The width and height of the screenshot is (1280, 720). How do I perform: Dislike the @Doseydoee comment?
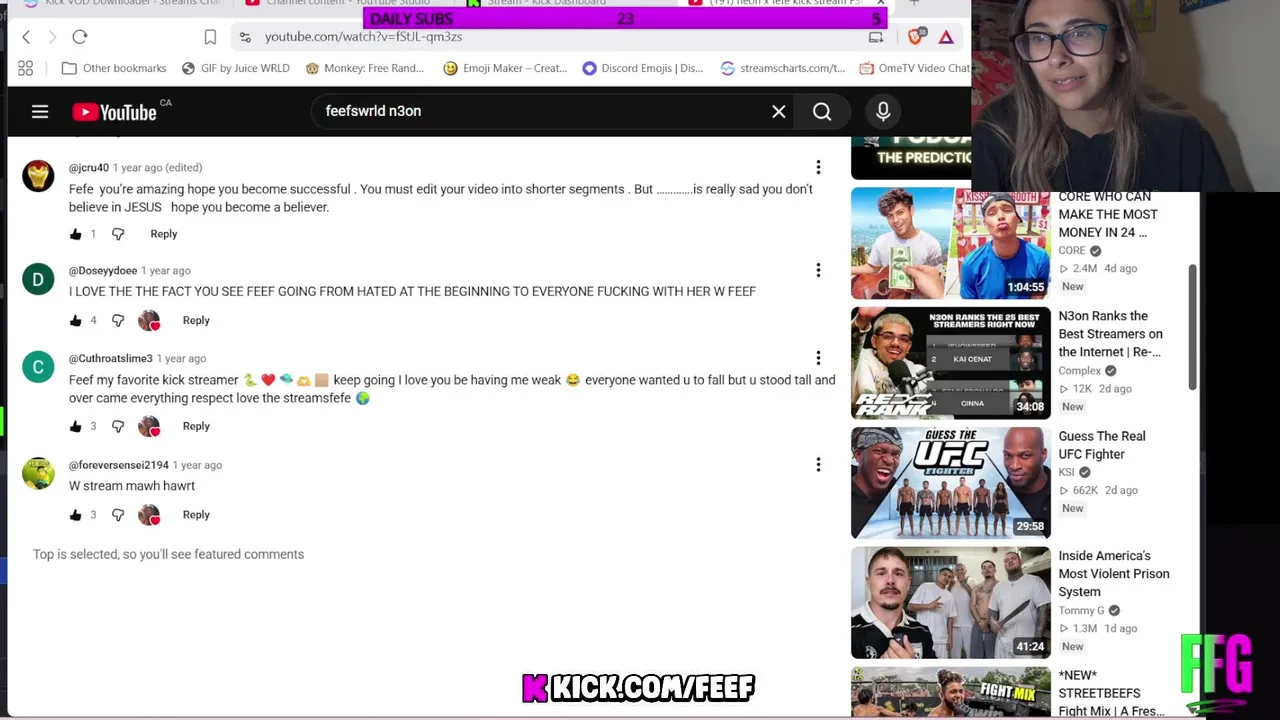click(118, 320)
